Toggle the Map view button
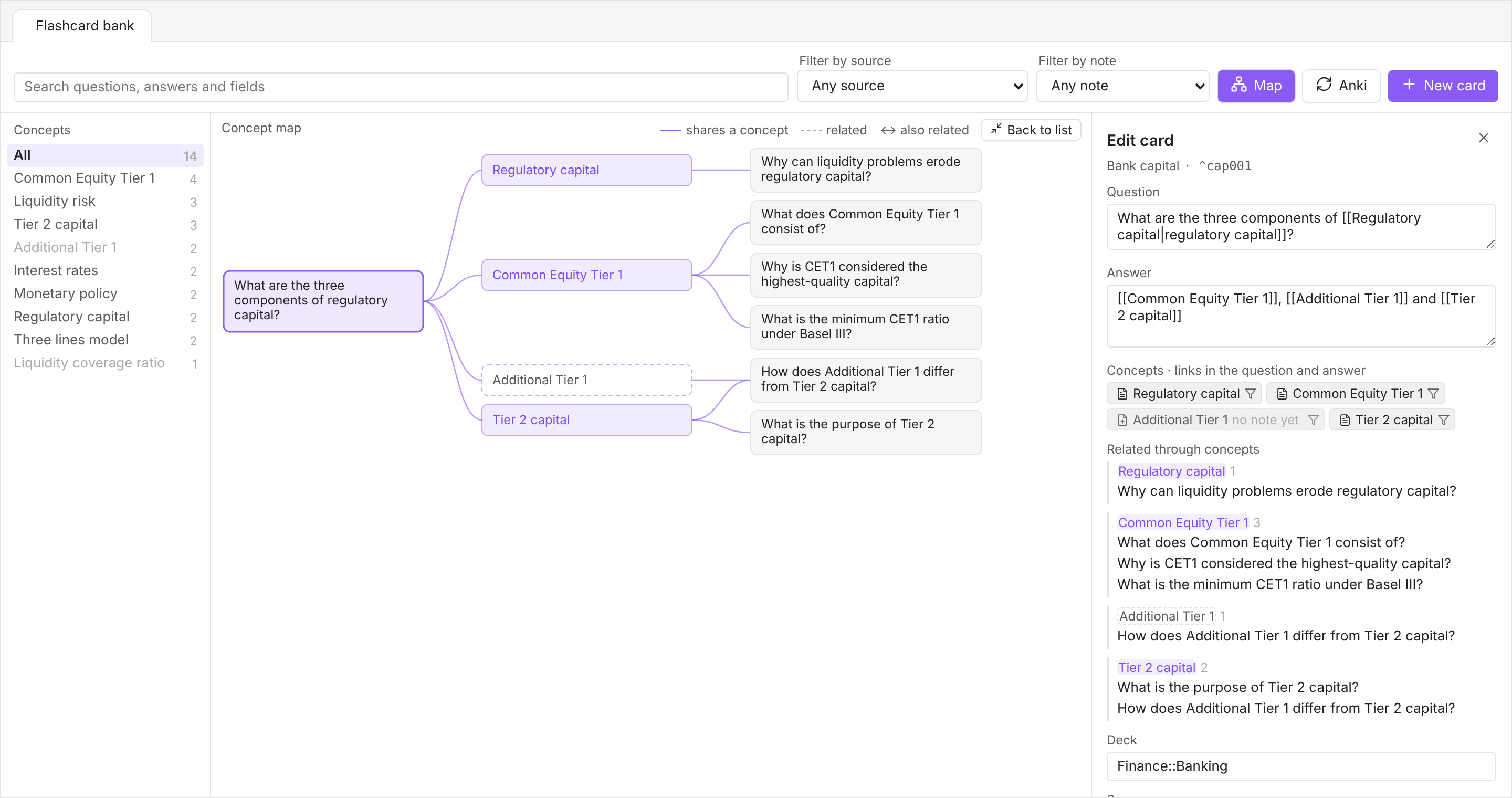This screenshot has width=1512, height=798. pos(1255,86)
